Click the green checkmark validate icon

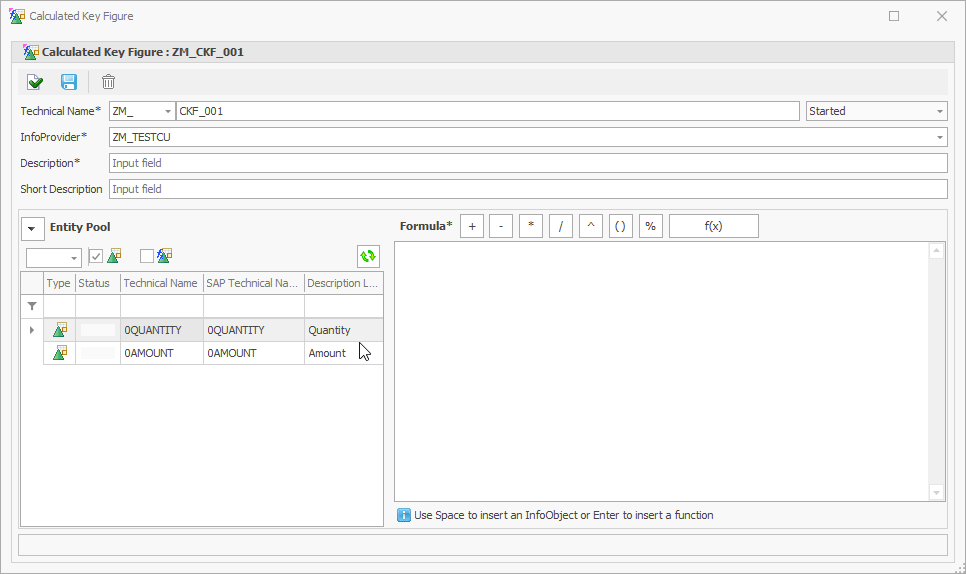pyautogui.click(x=35, y=83)
